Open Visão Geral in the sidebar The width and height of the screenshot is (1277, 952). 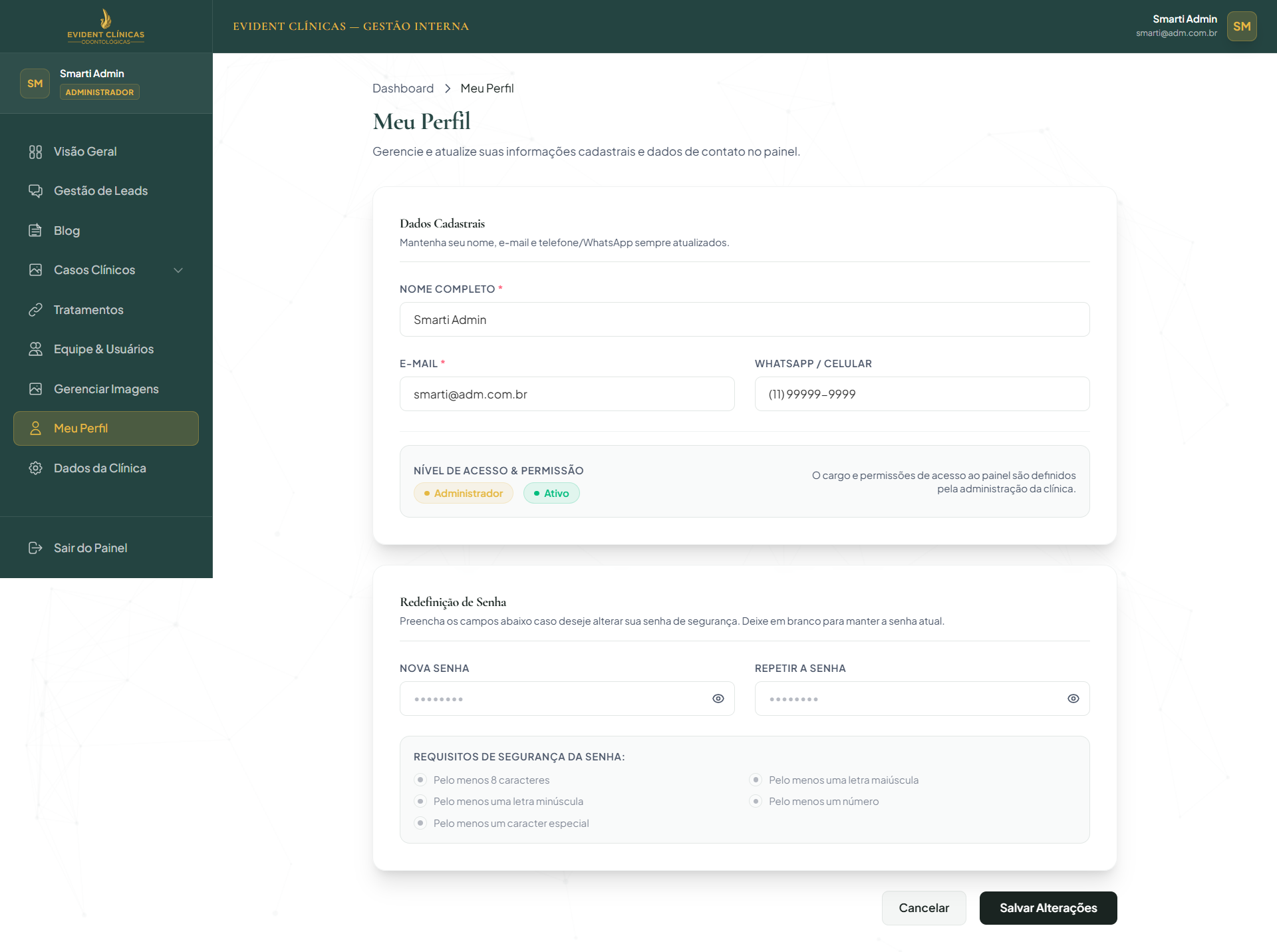point(106,152)
